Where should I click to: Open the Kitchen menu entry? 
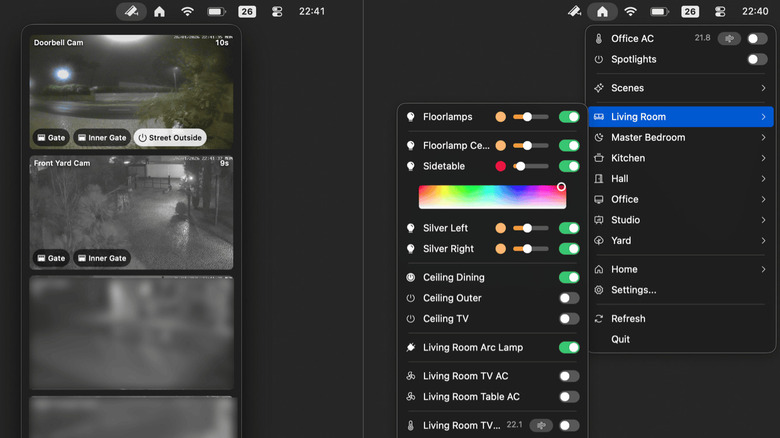pos(681,158)
